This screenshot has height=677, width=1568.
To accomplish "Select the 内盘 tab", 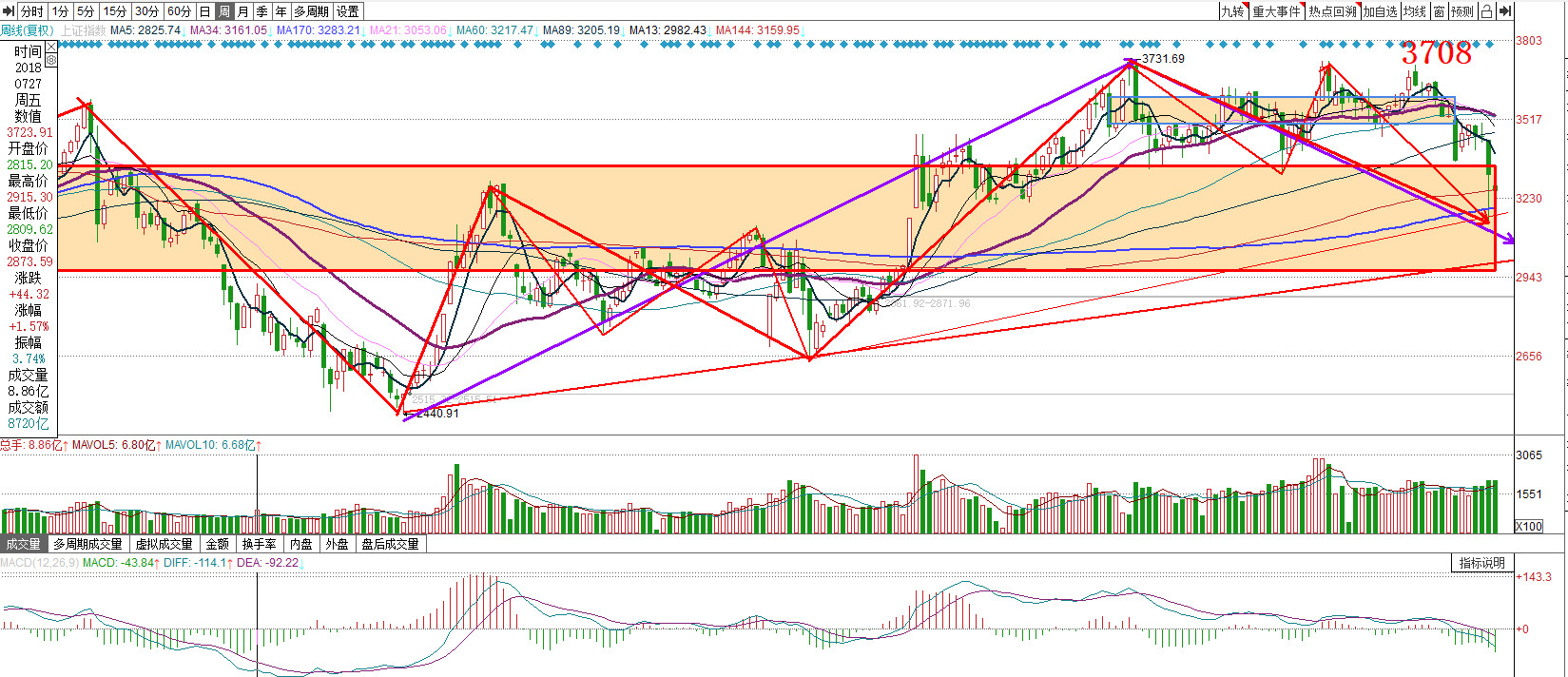I will 301,544.
